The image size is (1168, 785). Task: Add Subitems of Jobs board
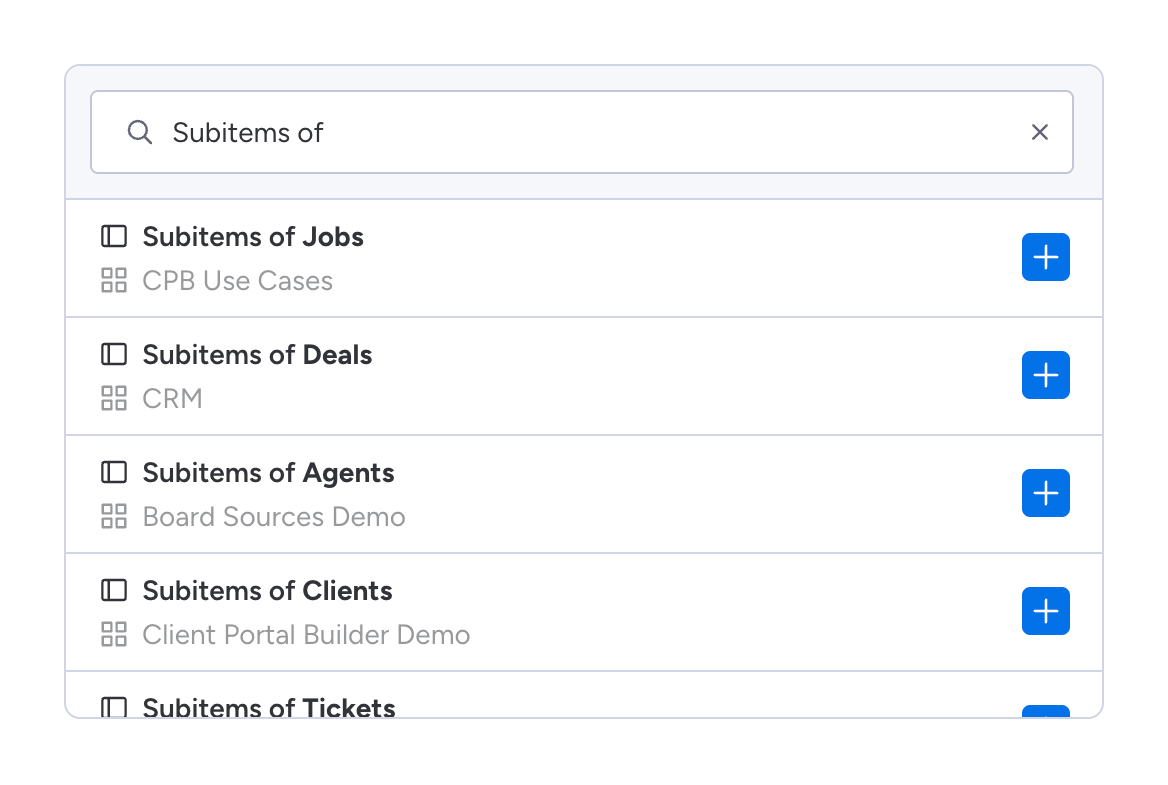(x=1045, y=257)
